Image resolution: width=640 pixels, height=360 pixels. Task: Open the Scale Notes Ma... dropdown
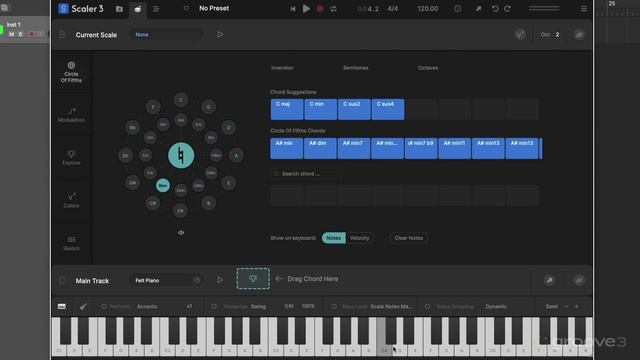391,307
